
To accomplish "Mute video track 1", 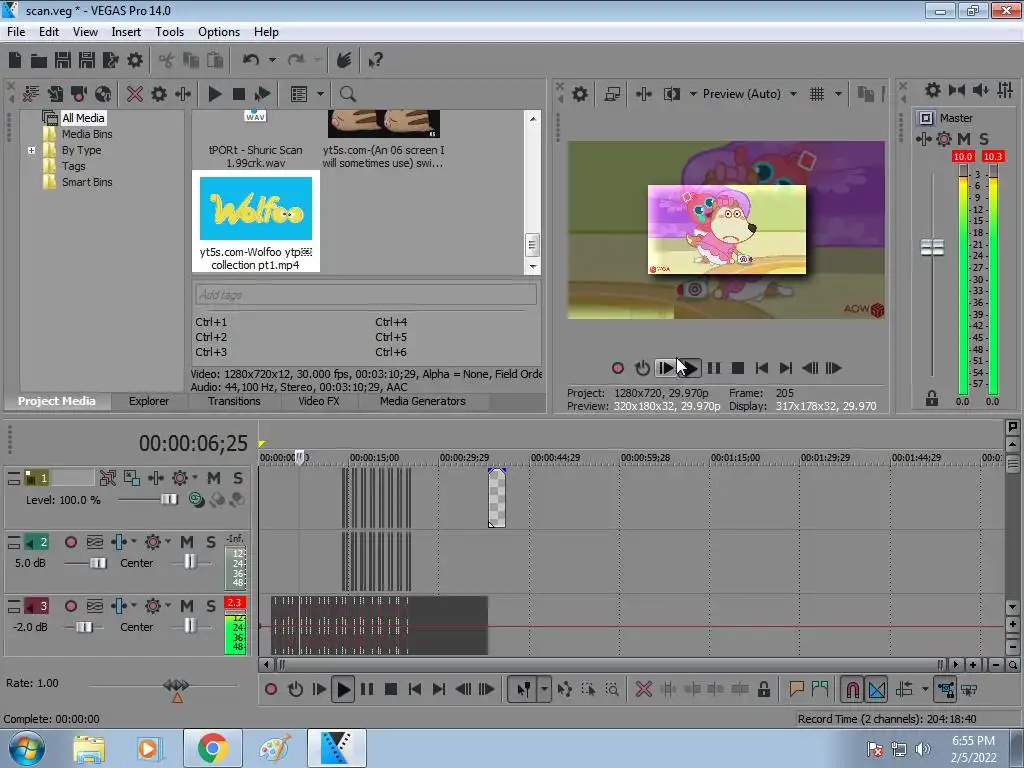I will (214, 478).
